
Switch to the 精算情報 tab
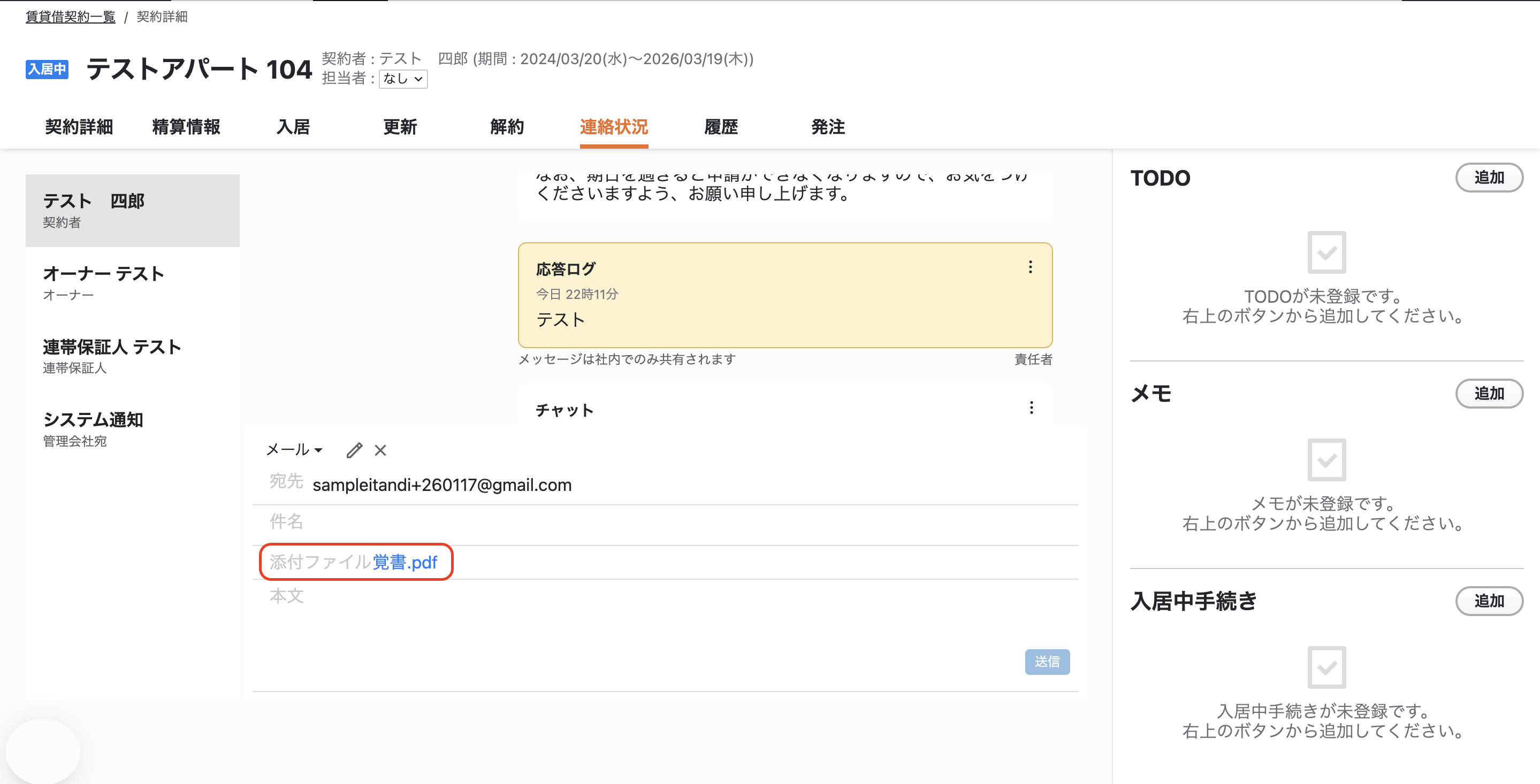[x=186, y=127]
